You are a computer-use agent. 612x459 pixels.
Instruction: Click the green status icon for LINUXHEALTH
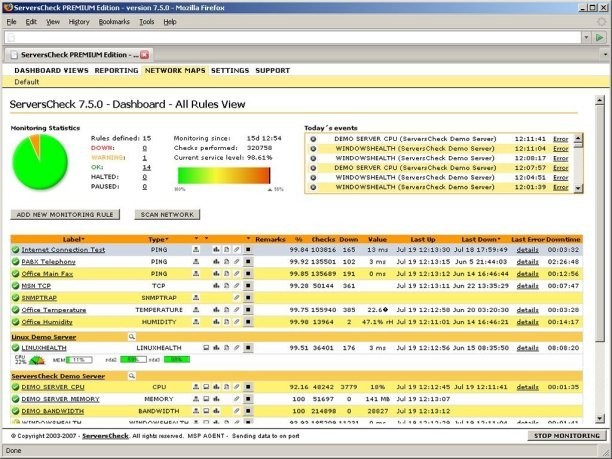tap(15, 347)
